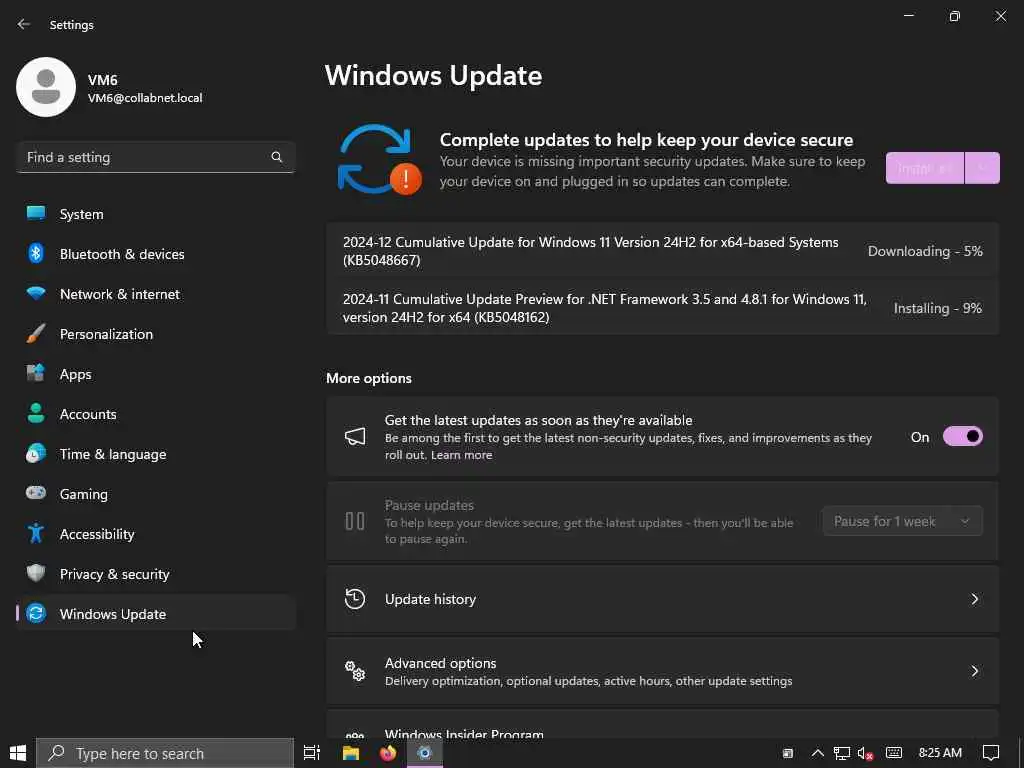Image resolution: width=1024 pixels, height=768 pixels.
Task: Open Windows Insider Program
Action: click(662, 725)
